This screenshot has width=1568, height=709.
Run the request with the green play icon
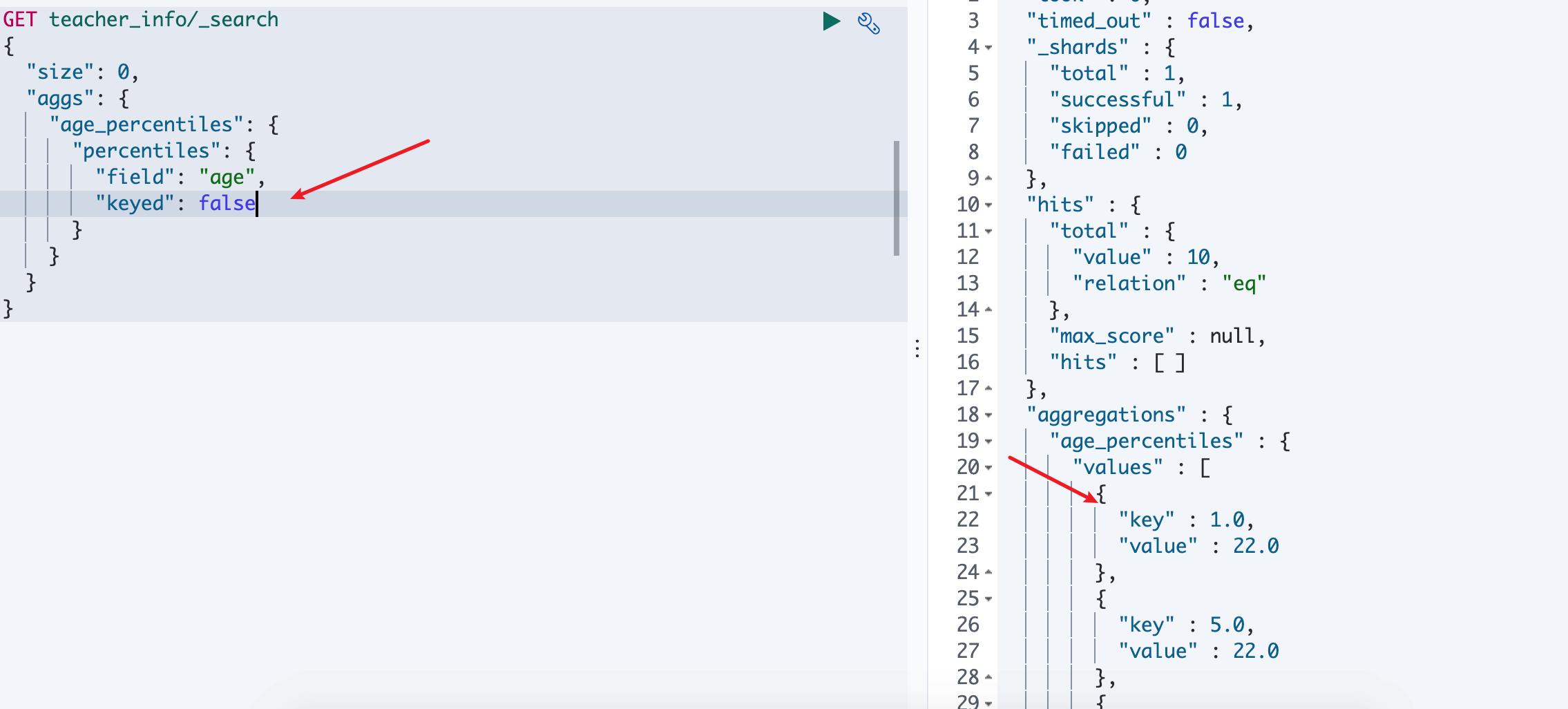click(x=832, y=21)
